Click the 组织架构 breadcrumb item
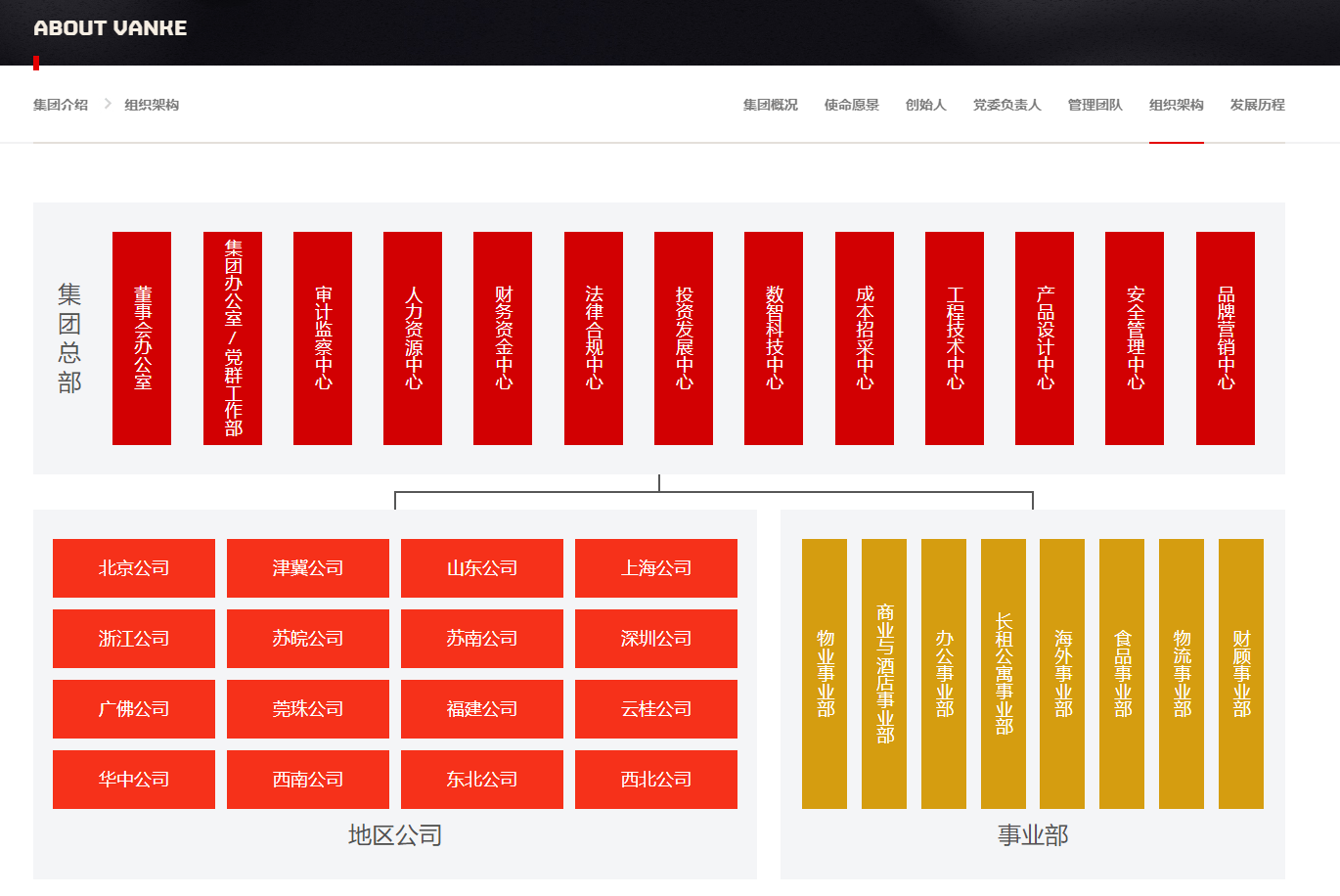The height and width of the screenshot is (896, 1340). [152, 105]
